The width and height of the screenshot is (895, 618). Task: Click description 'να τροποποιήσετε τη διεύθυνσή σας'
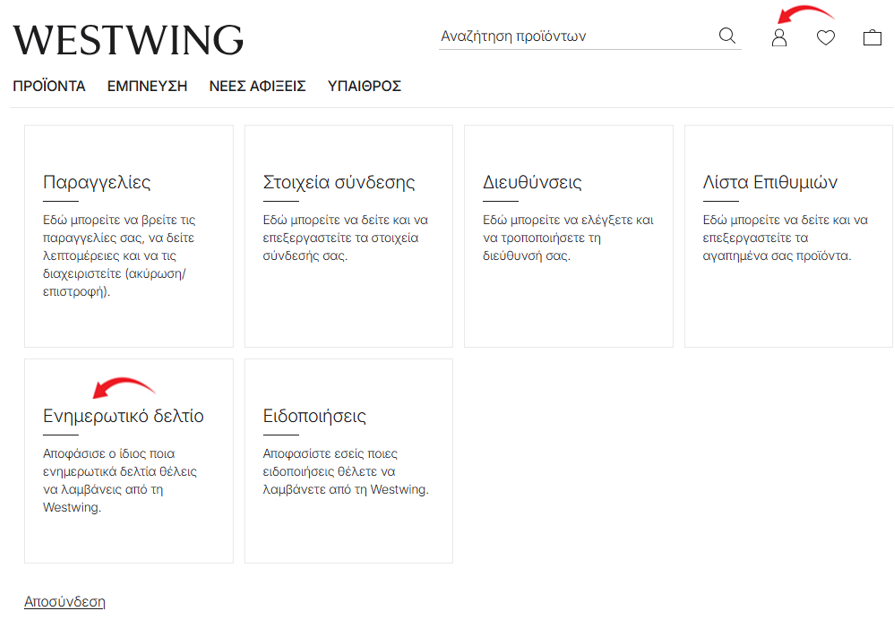[542, 247]
